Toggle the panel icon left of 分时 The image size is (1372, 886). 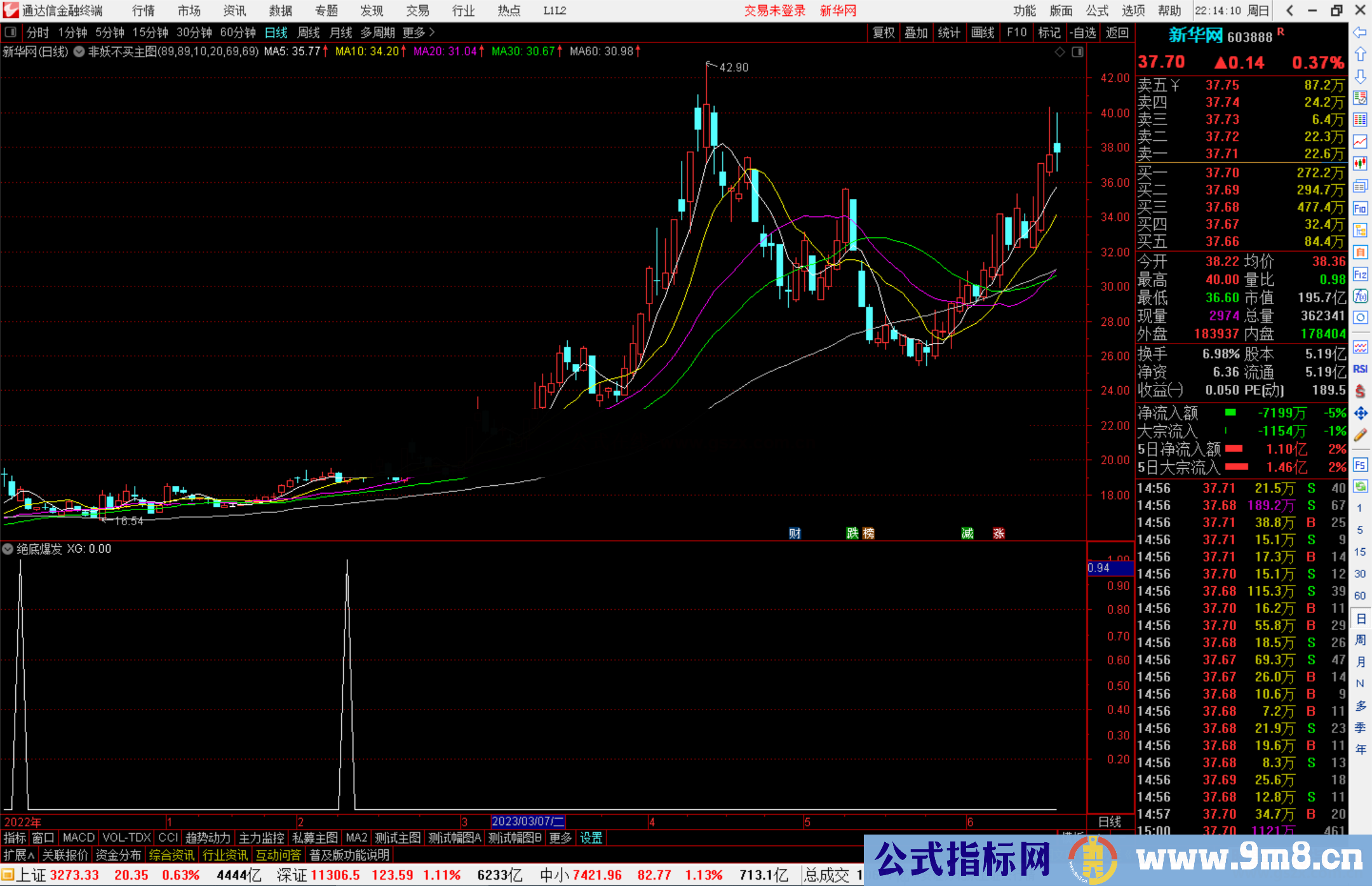click(10, 32)
